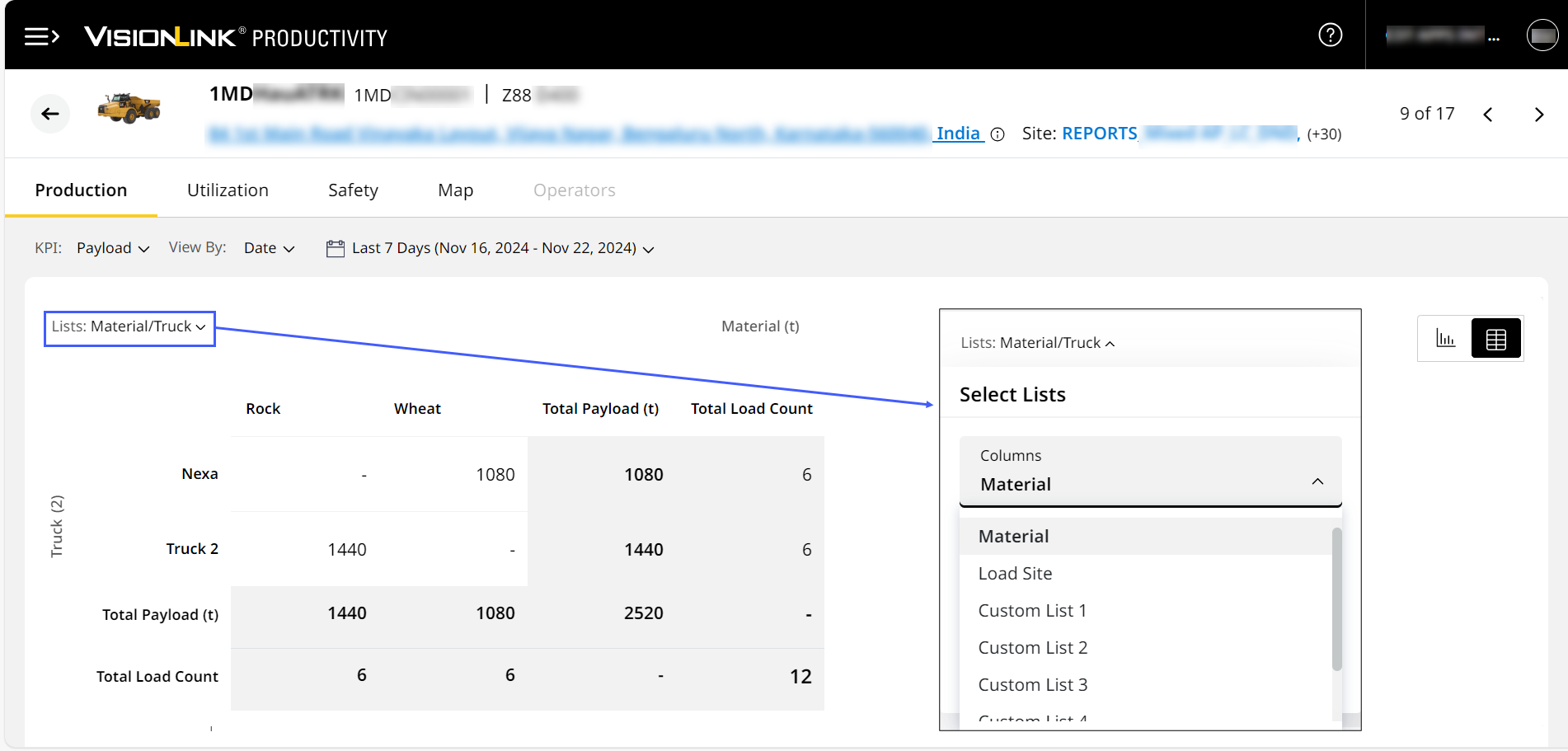Open the Map tab

pyautogui.click(x=455, y=190)
